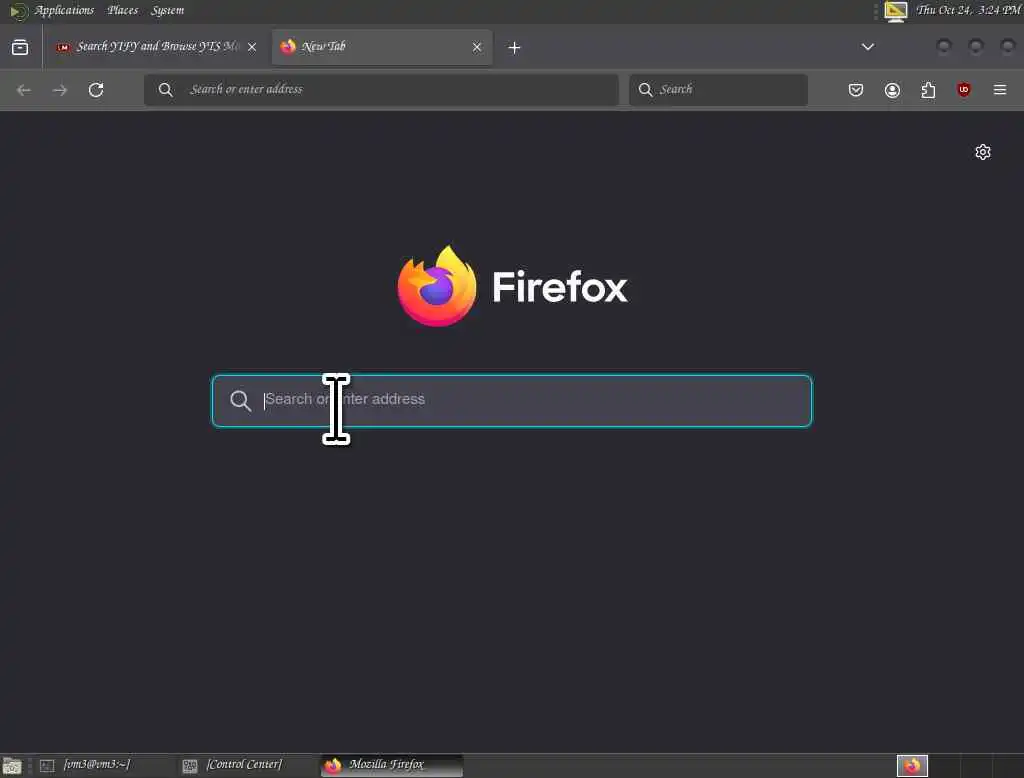Open the Firefox account icon
The height and width of the screenshot is (778, 1024).
click(x=892, y=89)
